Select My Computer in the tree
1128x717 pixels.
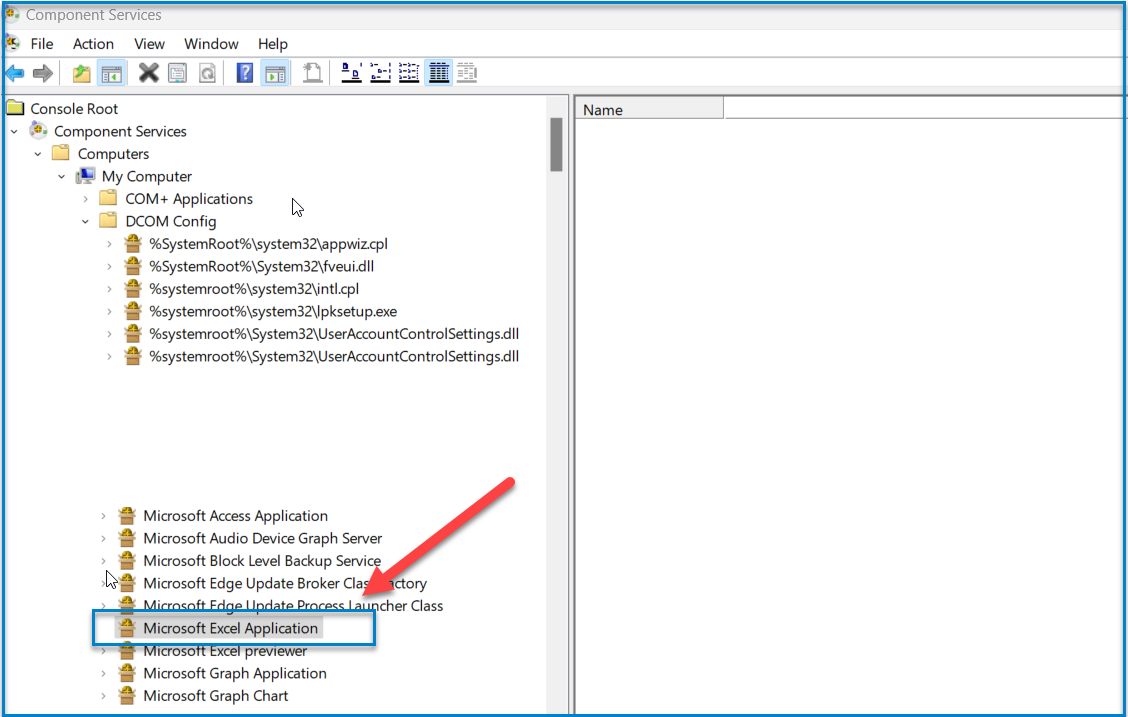coord(147,176)
